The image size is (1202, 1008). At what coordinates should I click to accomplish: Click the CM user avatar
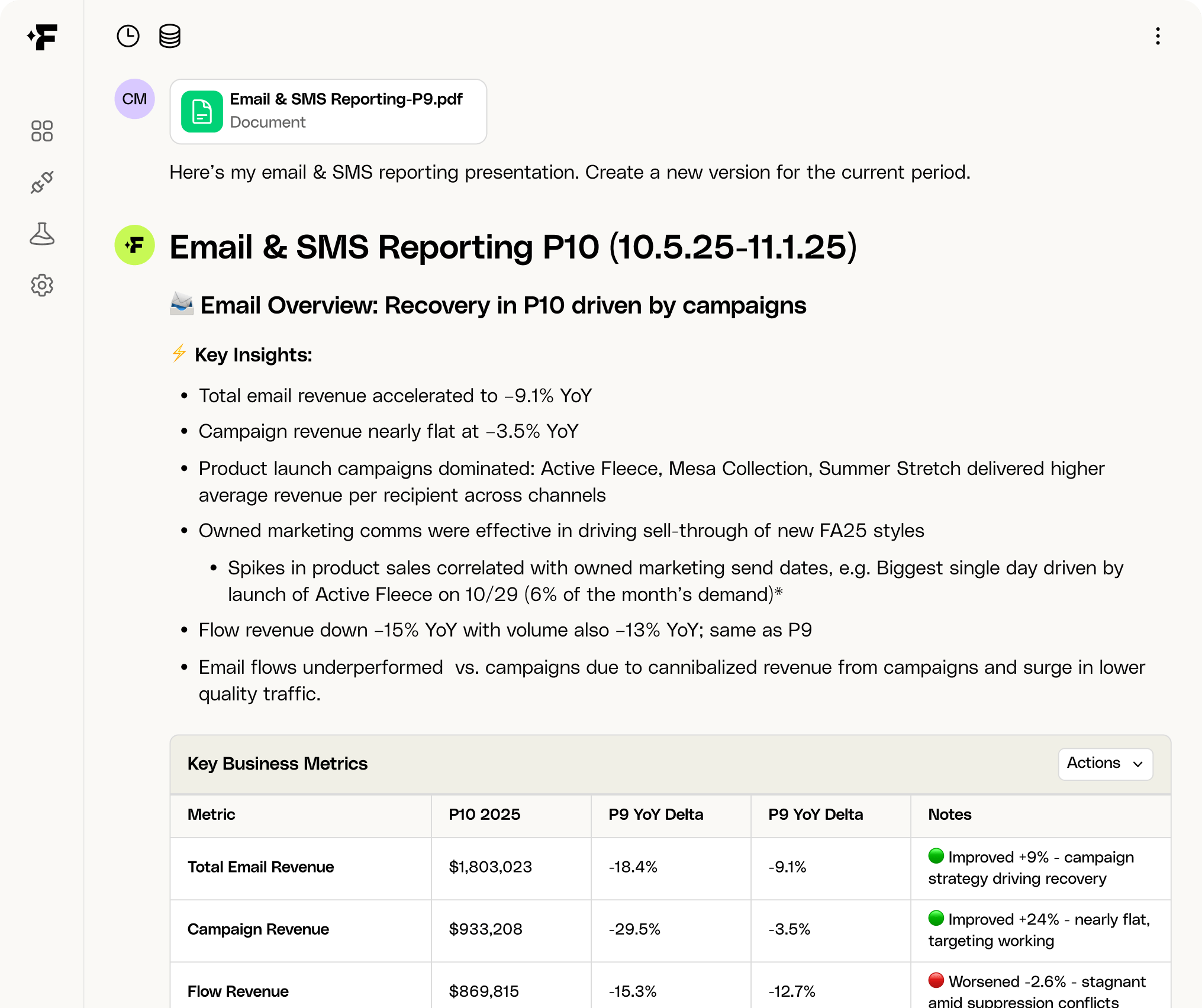pos(135,99)
